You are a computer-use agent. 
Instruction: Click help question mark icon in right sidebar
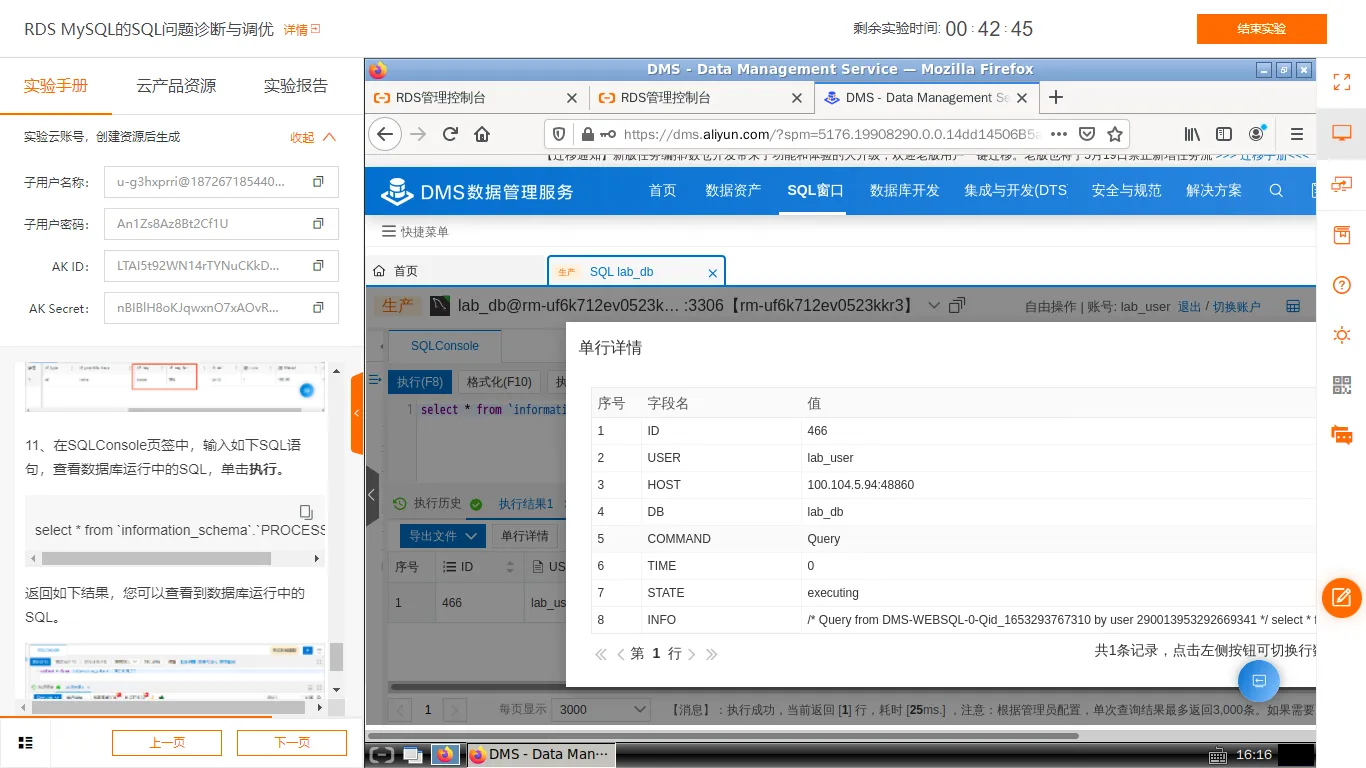(1342, 285)
